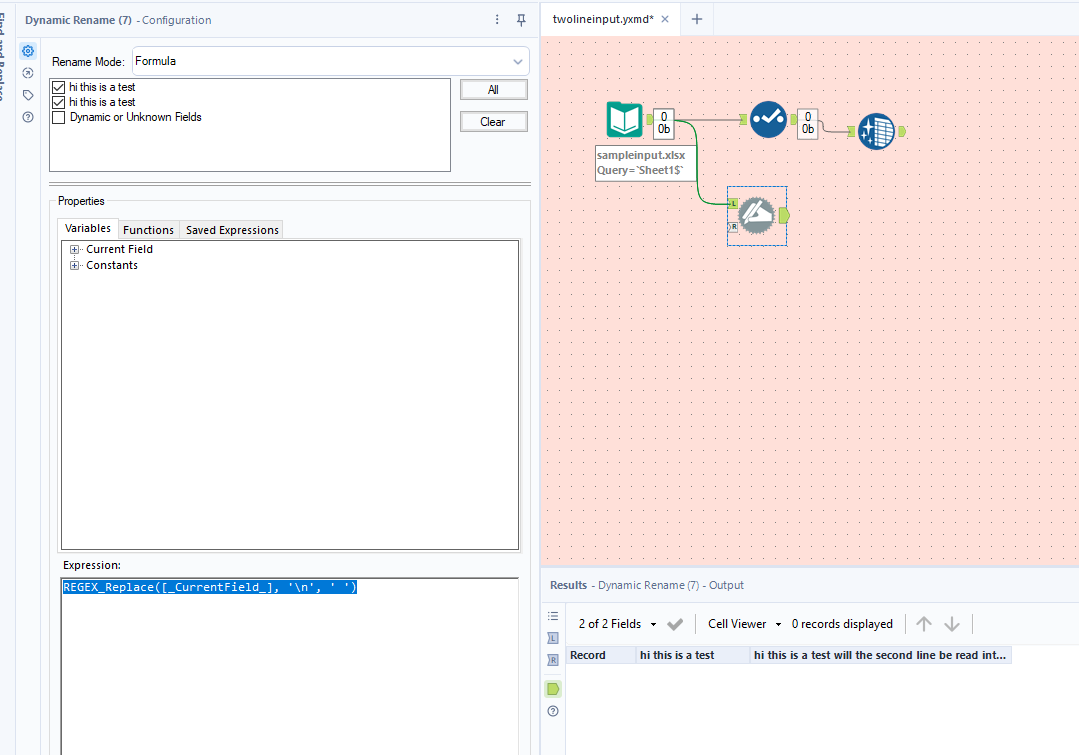The width and height of the screenshot is (1079, 755).
Task: Switch to the Functions tab
Action: 148,229
